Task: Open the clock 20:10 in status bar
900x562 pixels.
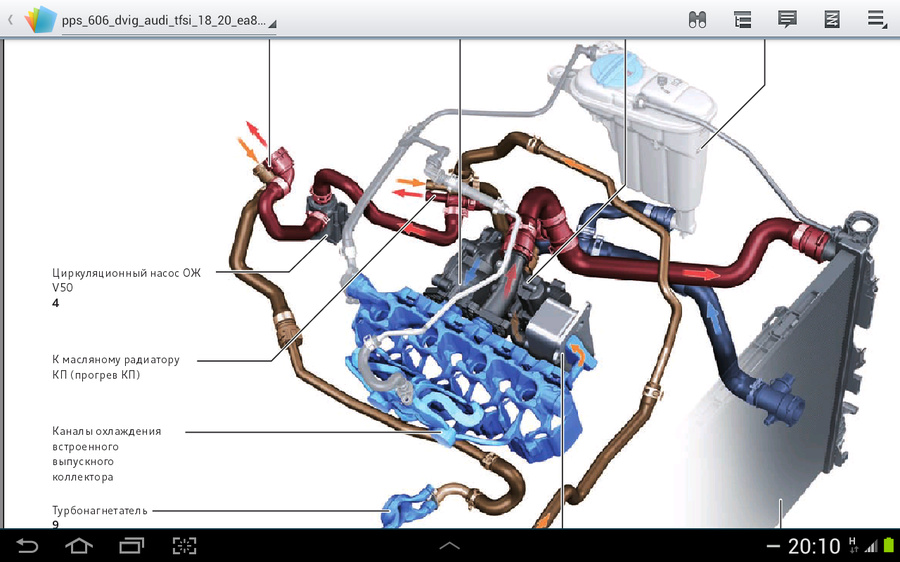Action: click(814, 546)
